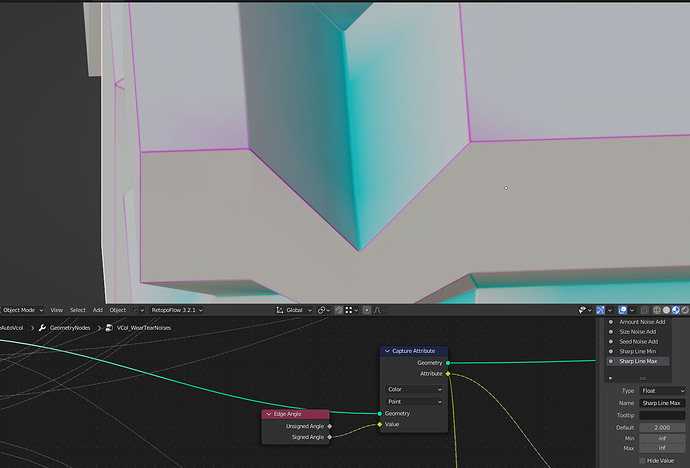690x468 pixels.
Task: Open the RetopoFlow 3.2.1 menu
Action: (x=176, y=310)
